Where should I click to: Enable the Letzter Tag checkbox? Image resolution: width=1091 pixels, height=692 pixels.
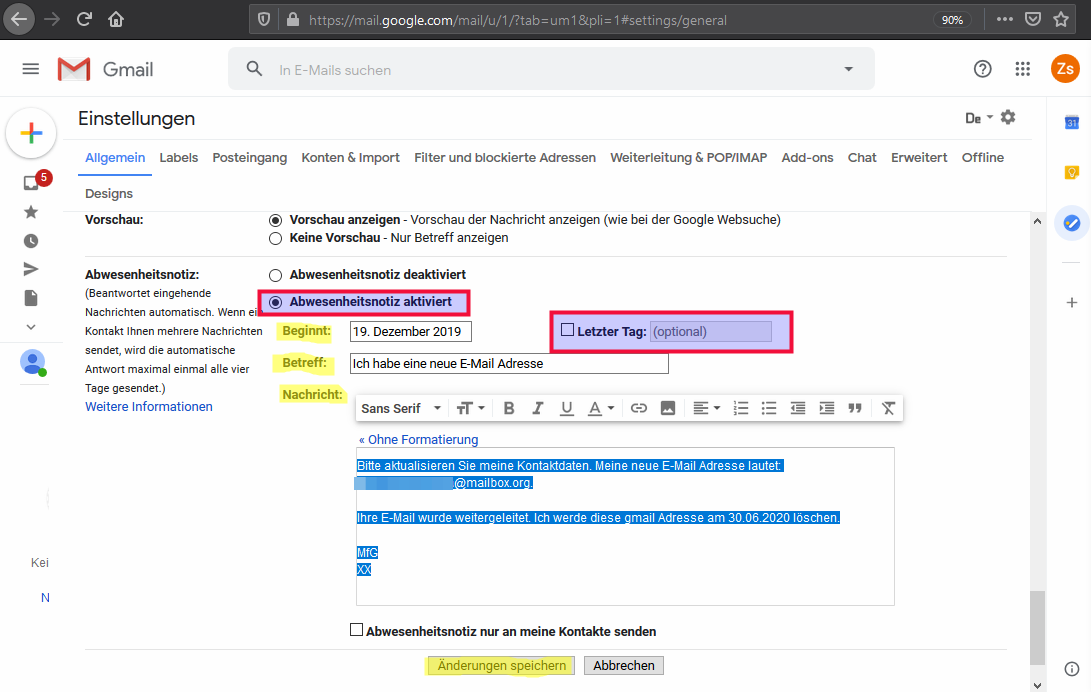click(x=568, y=330)
